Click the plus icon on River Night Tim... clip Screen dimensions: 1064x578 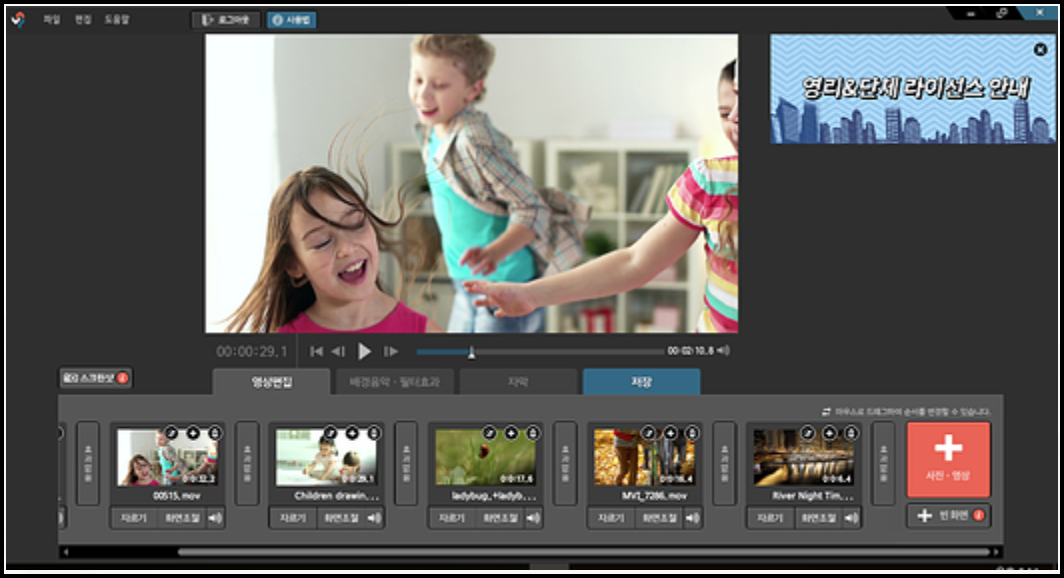click(x=829, y=433)
